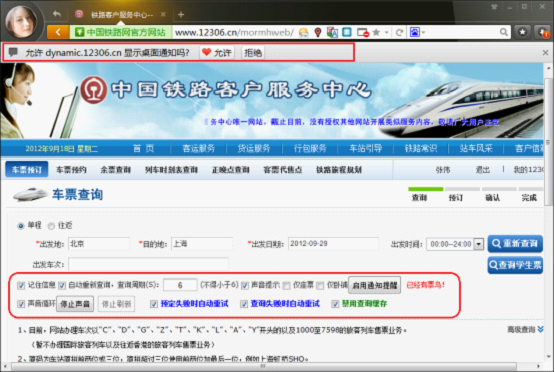Click the 出发日期 field 2012-09-29
The height and width of the screenshot is (372, 555).
(x=333, y=244)
